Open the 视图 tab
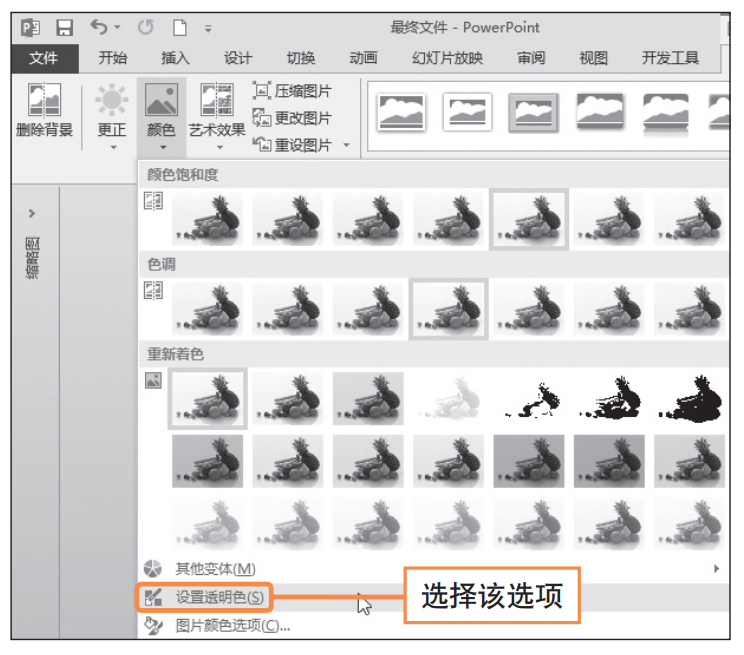Viewport: 744px width, 655px height. (594, 58)
